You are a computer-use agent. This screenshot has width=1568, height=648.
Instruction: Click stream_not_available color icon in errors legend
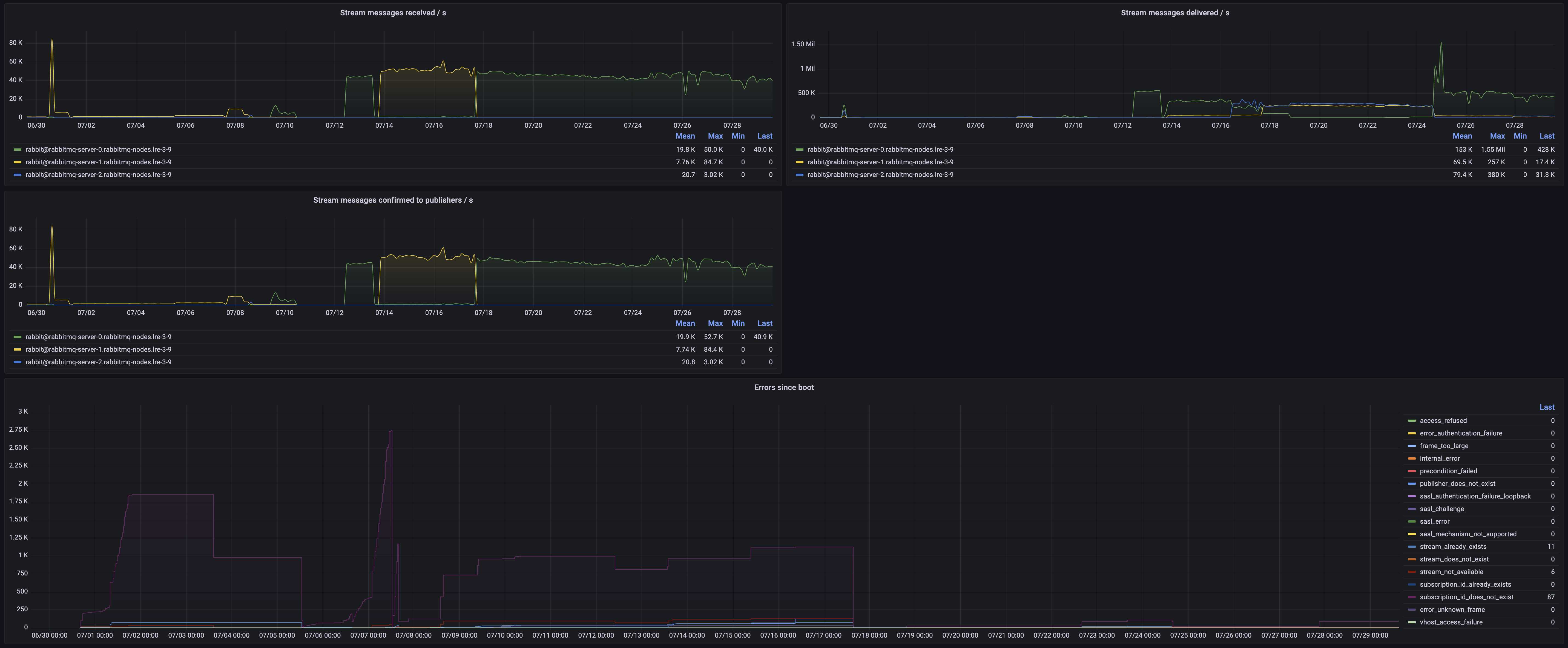pyautogui.click(x=1412, y=572)
